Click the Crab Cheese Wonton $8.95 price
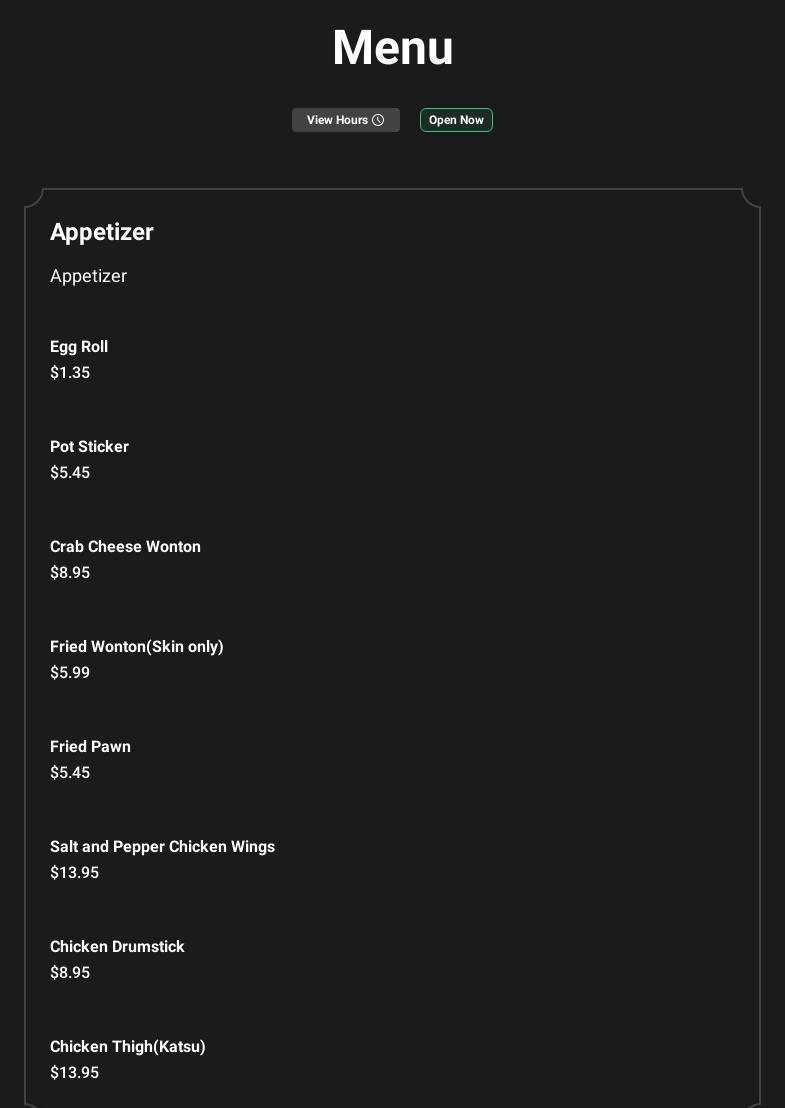Screen dimensions: 785x1108 coord(70,573)
